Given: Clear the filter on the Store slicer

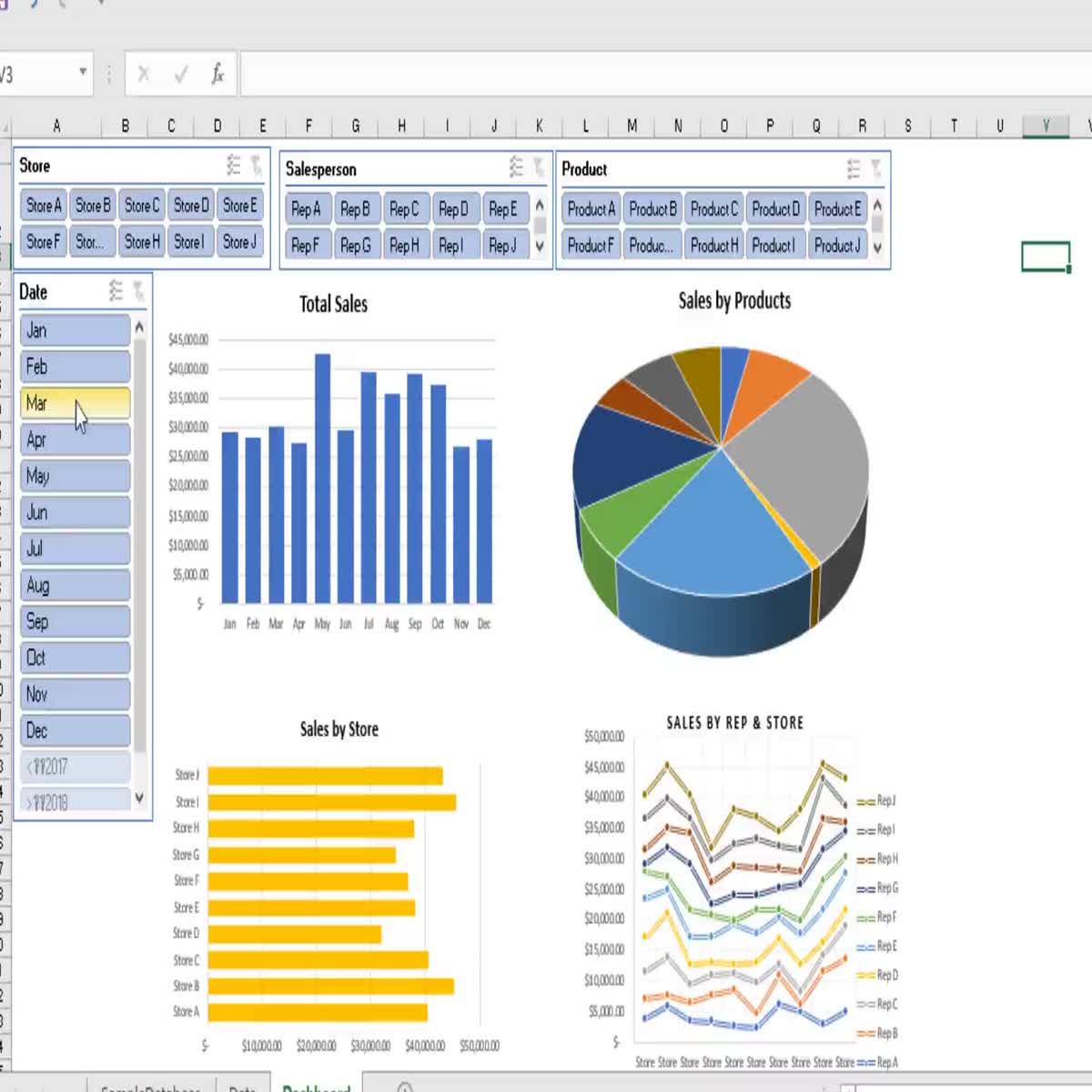Looking at the screenshot, I should tap(257, 166).
